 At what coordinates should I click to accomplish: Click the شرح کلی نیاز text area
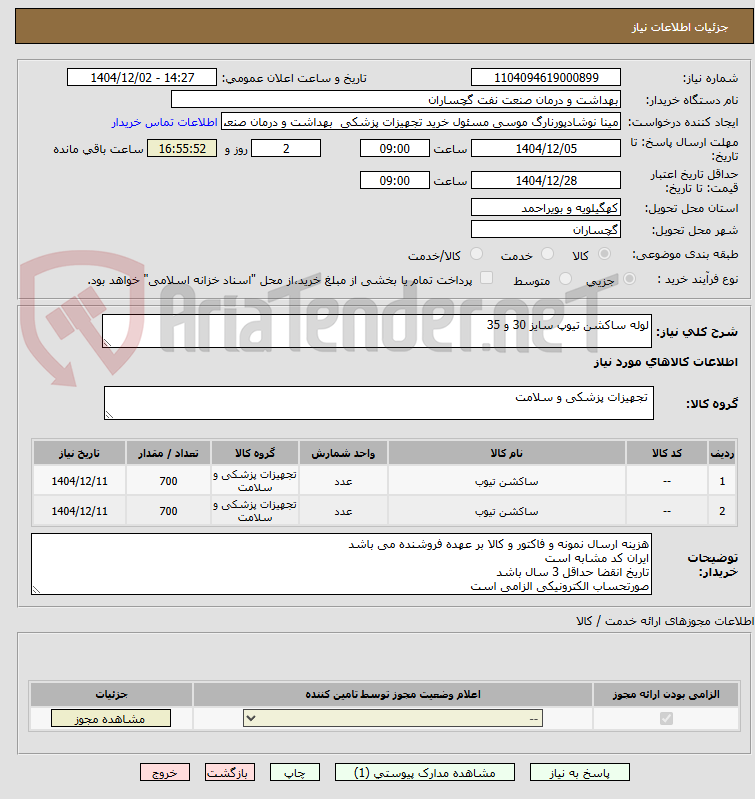[377, 331]
